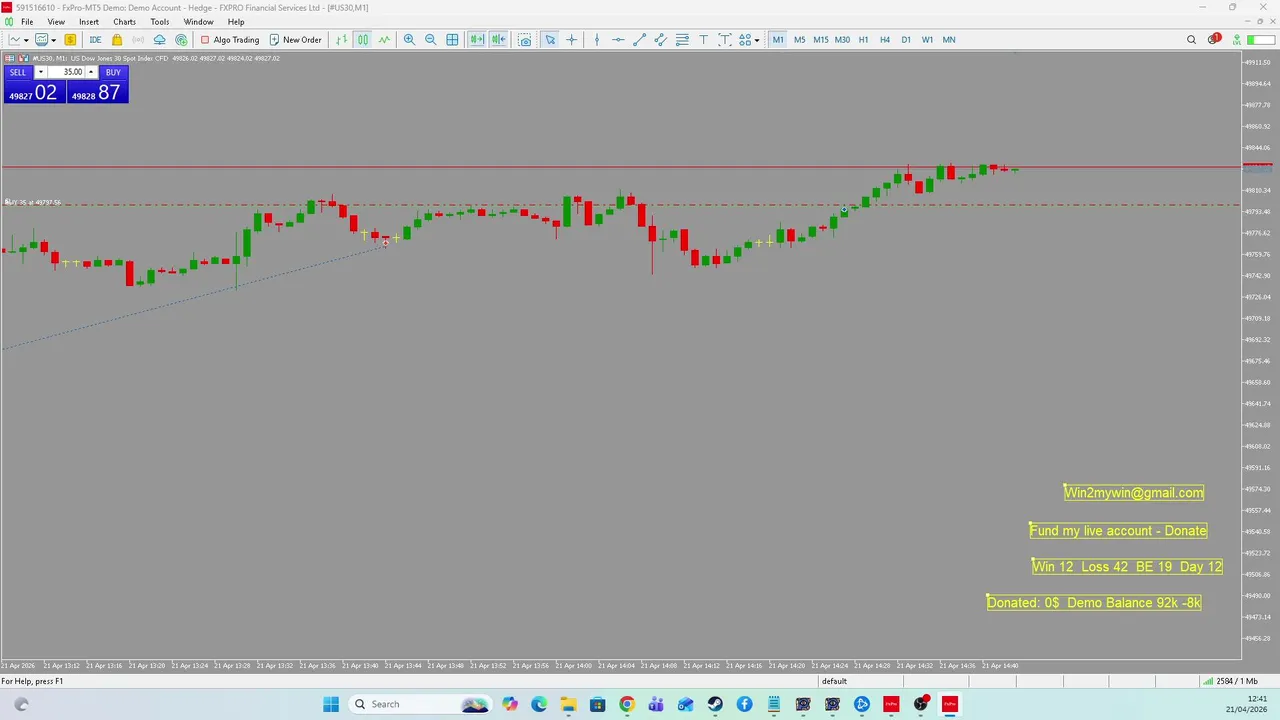Switch chart to line chart

click(x=384, y=40)
